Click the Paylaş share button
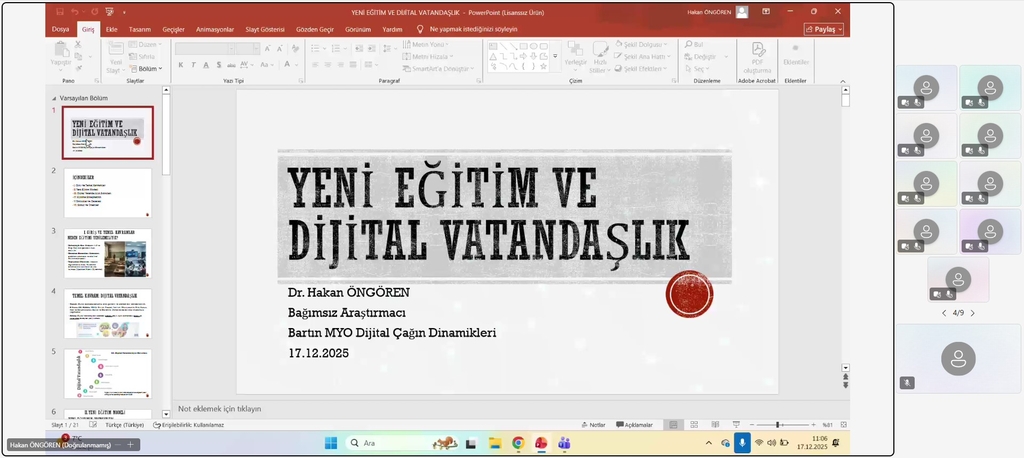The width and height of the screenshot is (1024, 458). pyautogui.click(x=823, y=29)
